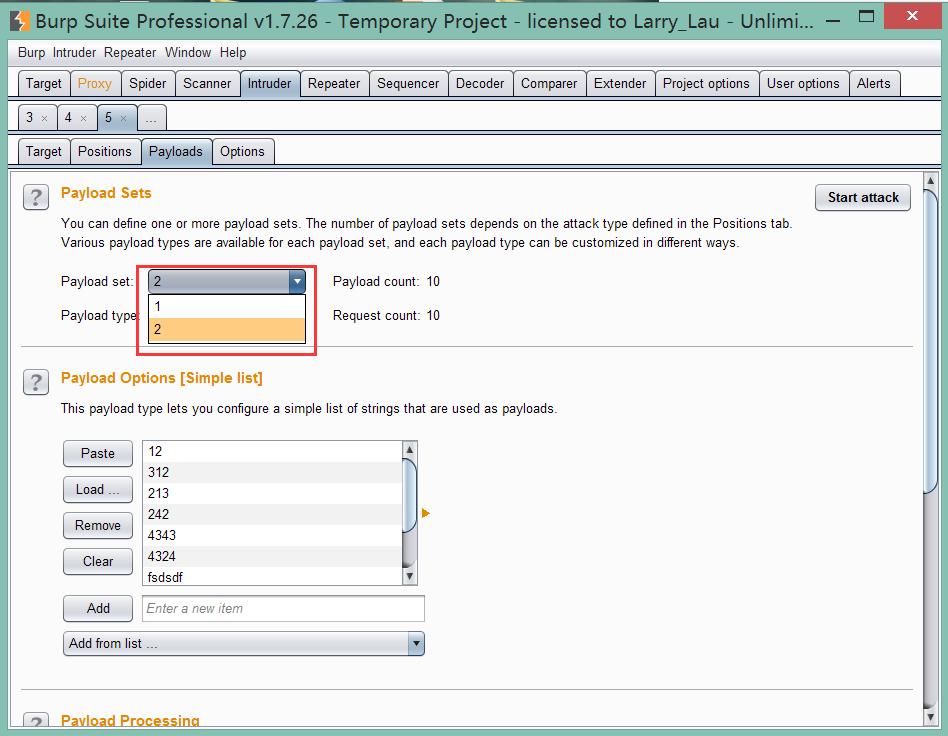Minimize the Burp Suite window
The height and width of the screenshot is (736, 948).
tap(833, 21)
